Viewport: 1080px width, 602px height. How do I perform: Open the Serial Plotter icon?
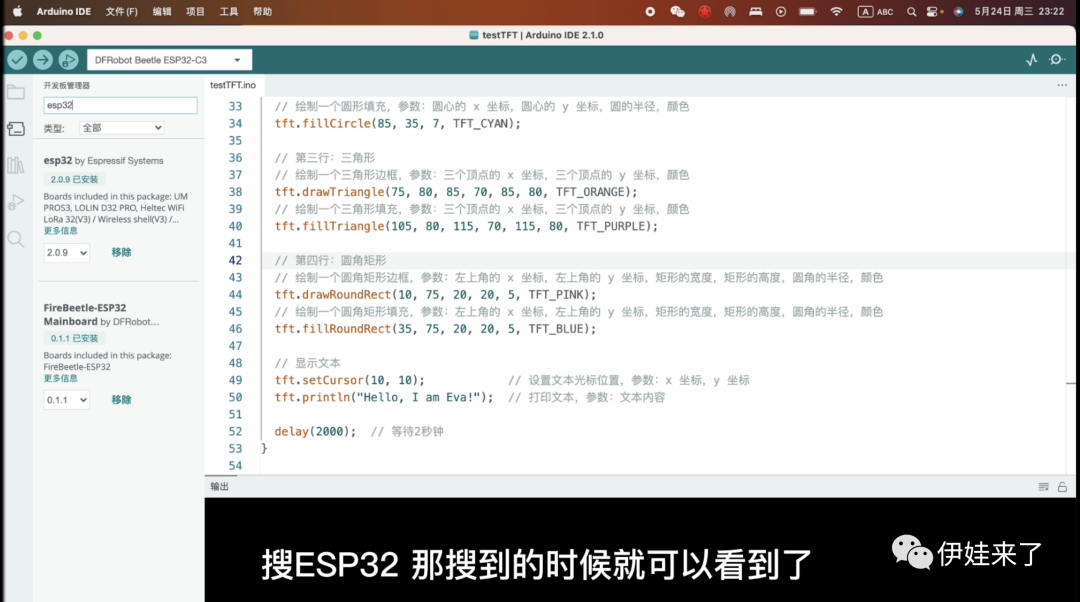[1032, 60]
